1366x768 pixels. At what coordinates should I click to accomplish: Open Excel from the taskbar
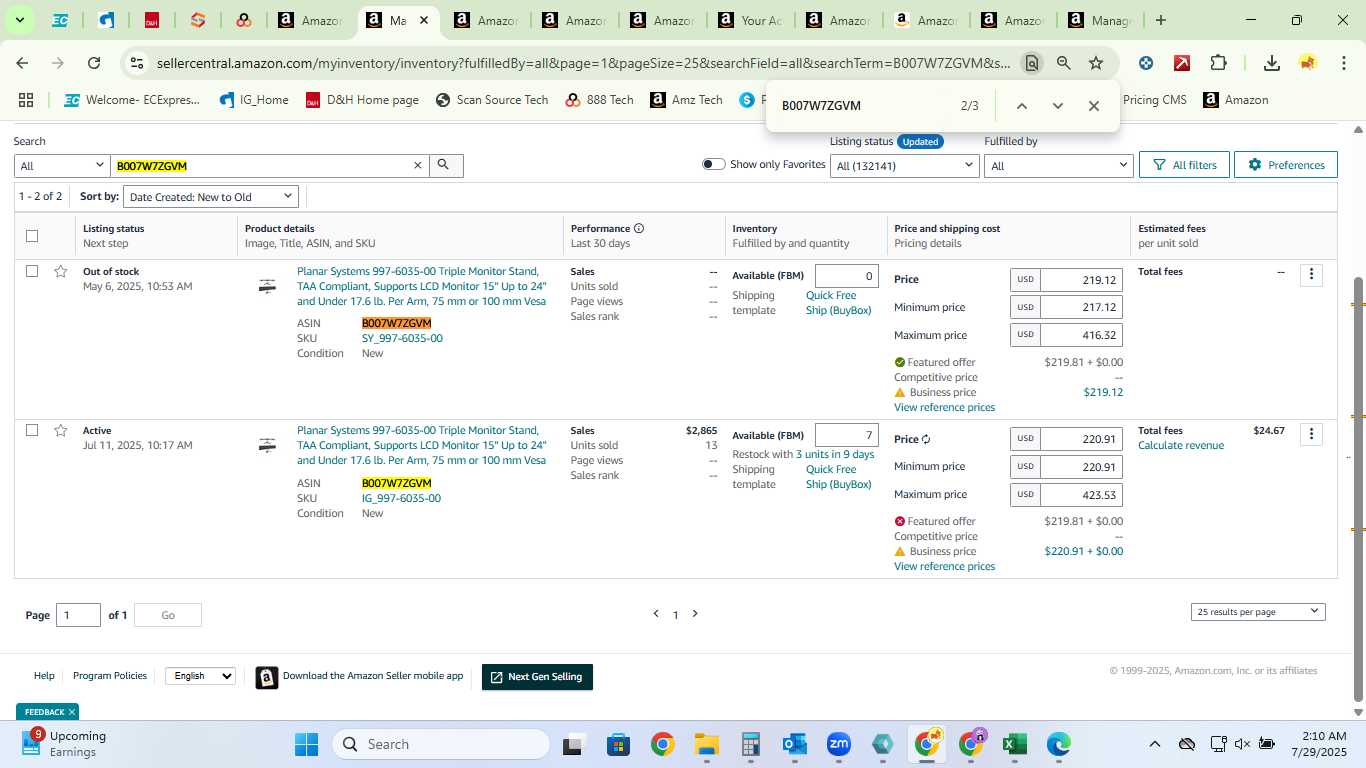[1014, 744]
